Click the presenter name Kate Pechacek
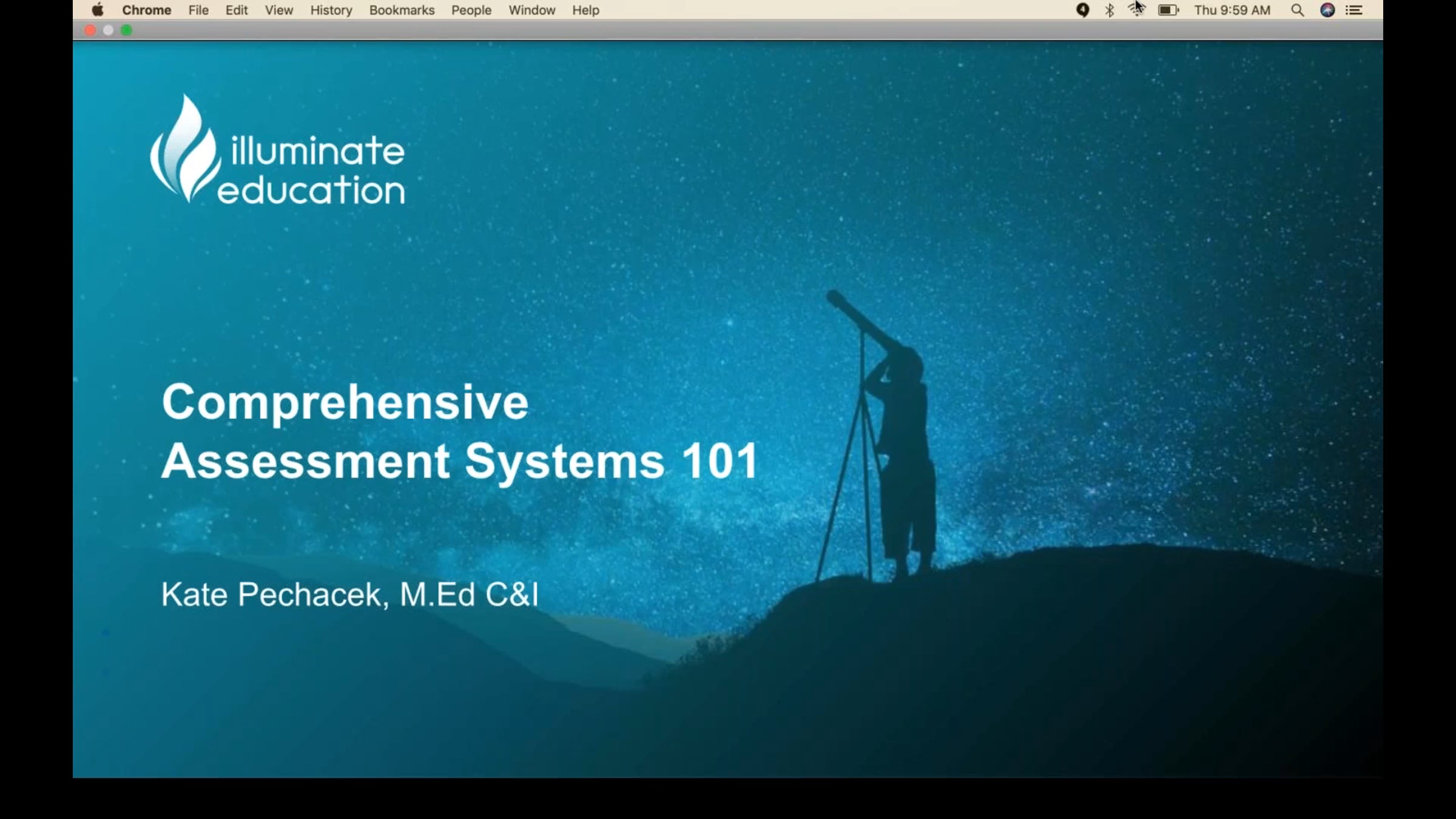The height and width of the screenshot is (819, 1456). pyautogui.click(x=274, y=595)
